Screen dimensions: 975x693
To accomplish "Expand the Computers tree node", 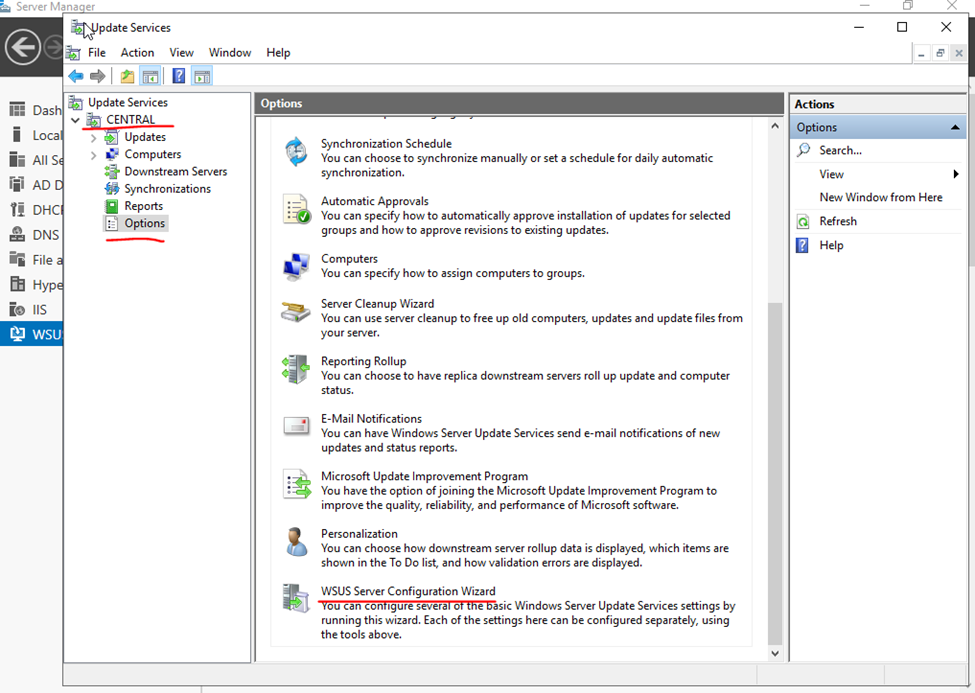I will (94, 155).
